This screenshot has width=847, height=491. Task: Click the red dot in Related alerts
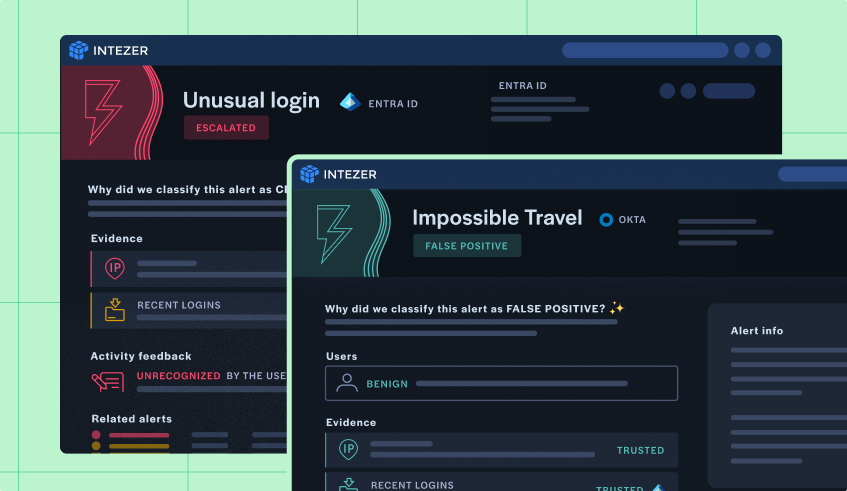(96, 435)
